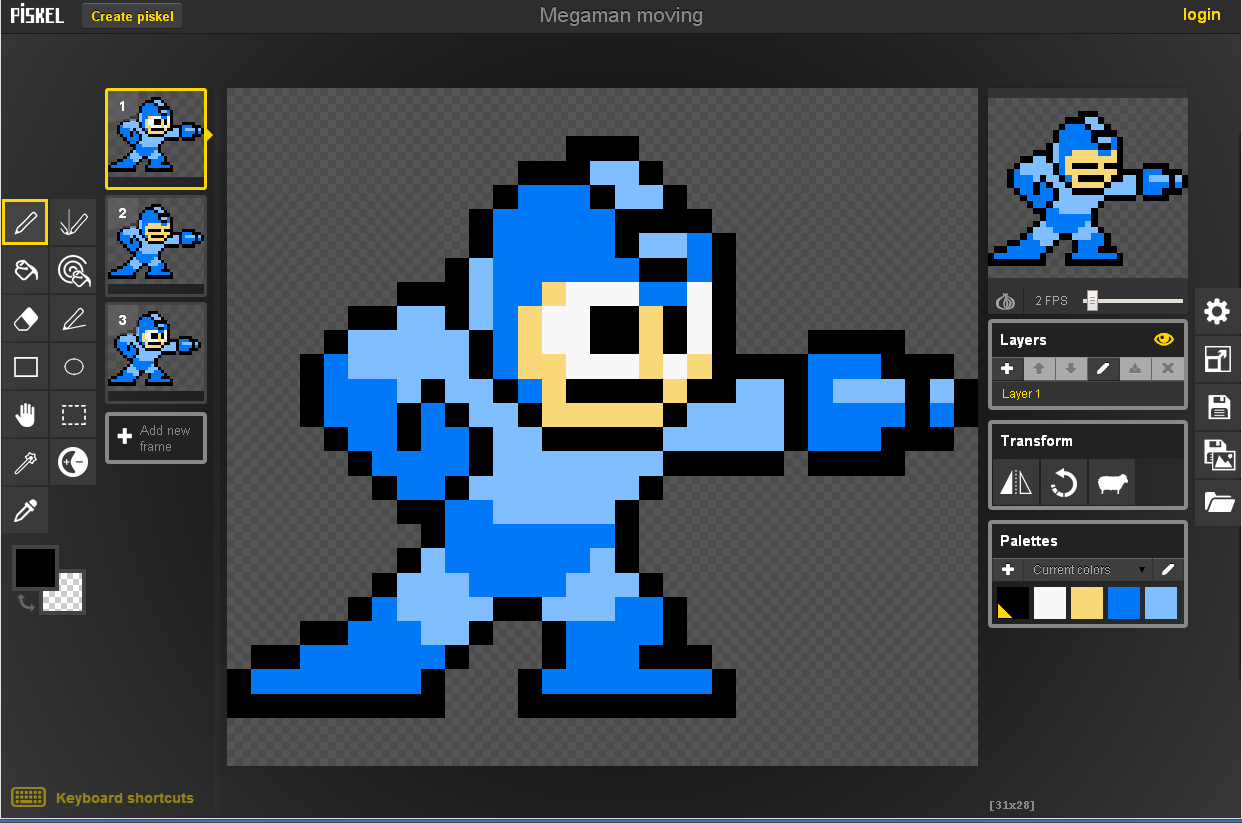Screen dimensions: 1242x823
Task: Select the Circle tool
Action: (73, 366)
